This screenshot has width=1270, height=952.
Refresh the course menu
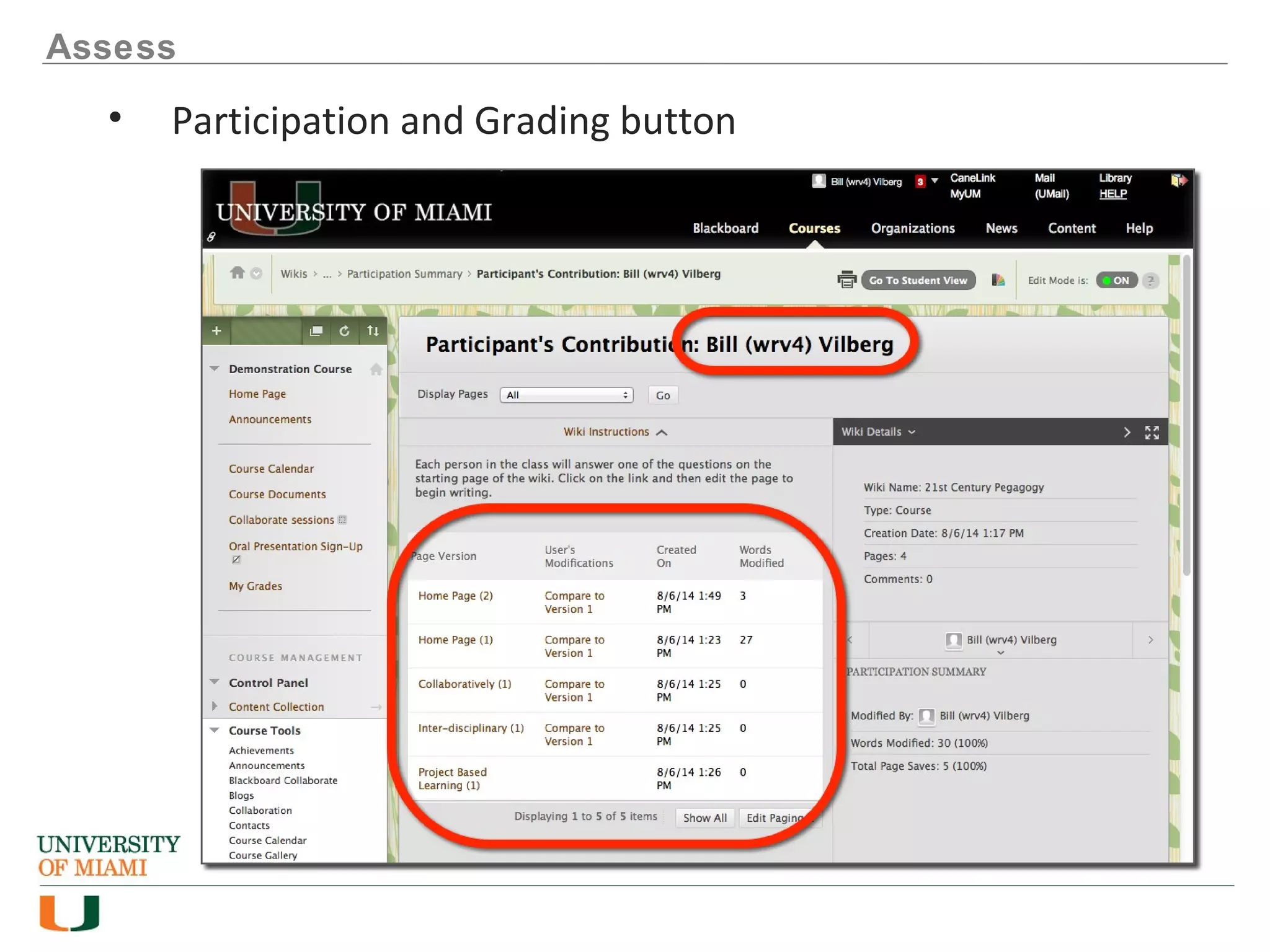click(344, 331)
